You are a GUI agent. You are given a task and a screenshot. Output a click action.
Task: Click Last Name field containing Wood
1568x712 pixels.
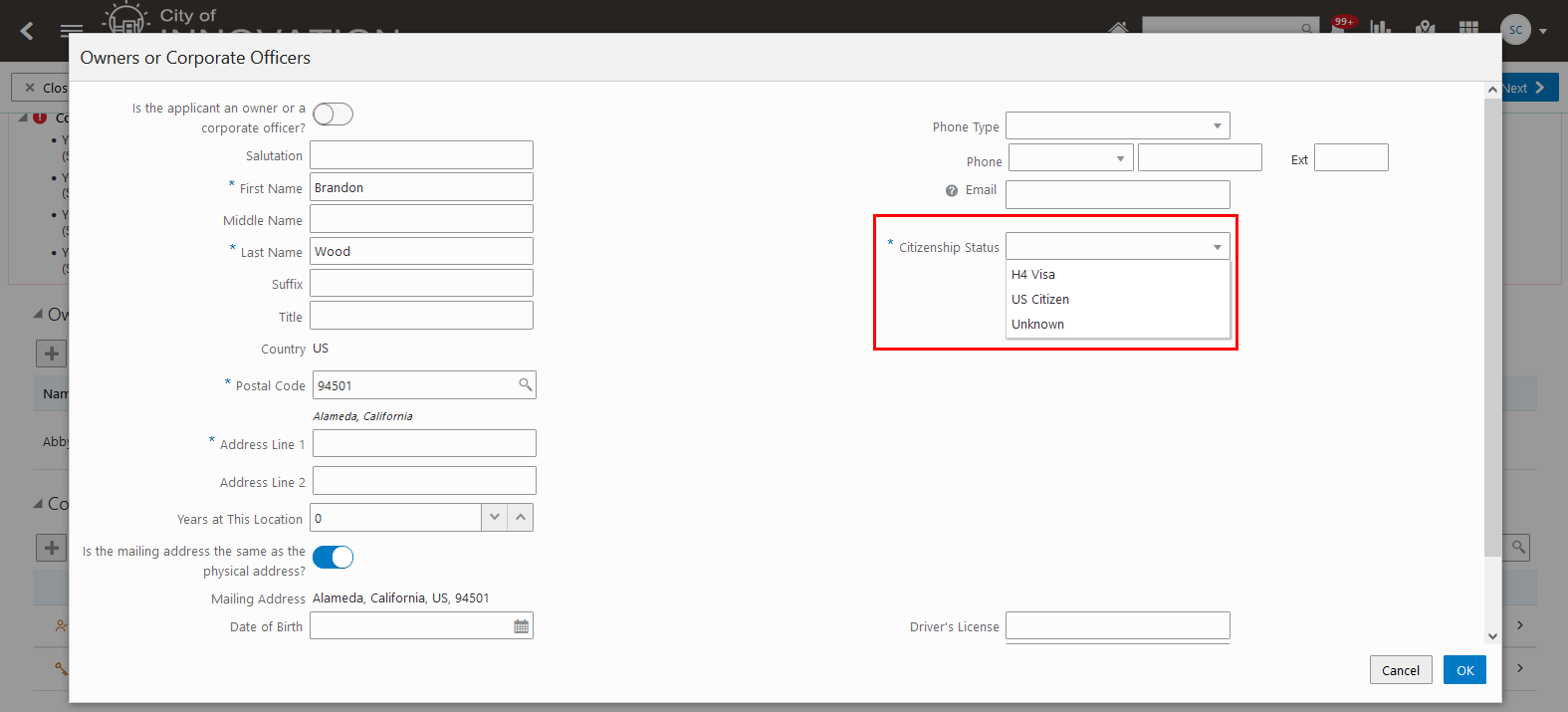point(421,251)
